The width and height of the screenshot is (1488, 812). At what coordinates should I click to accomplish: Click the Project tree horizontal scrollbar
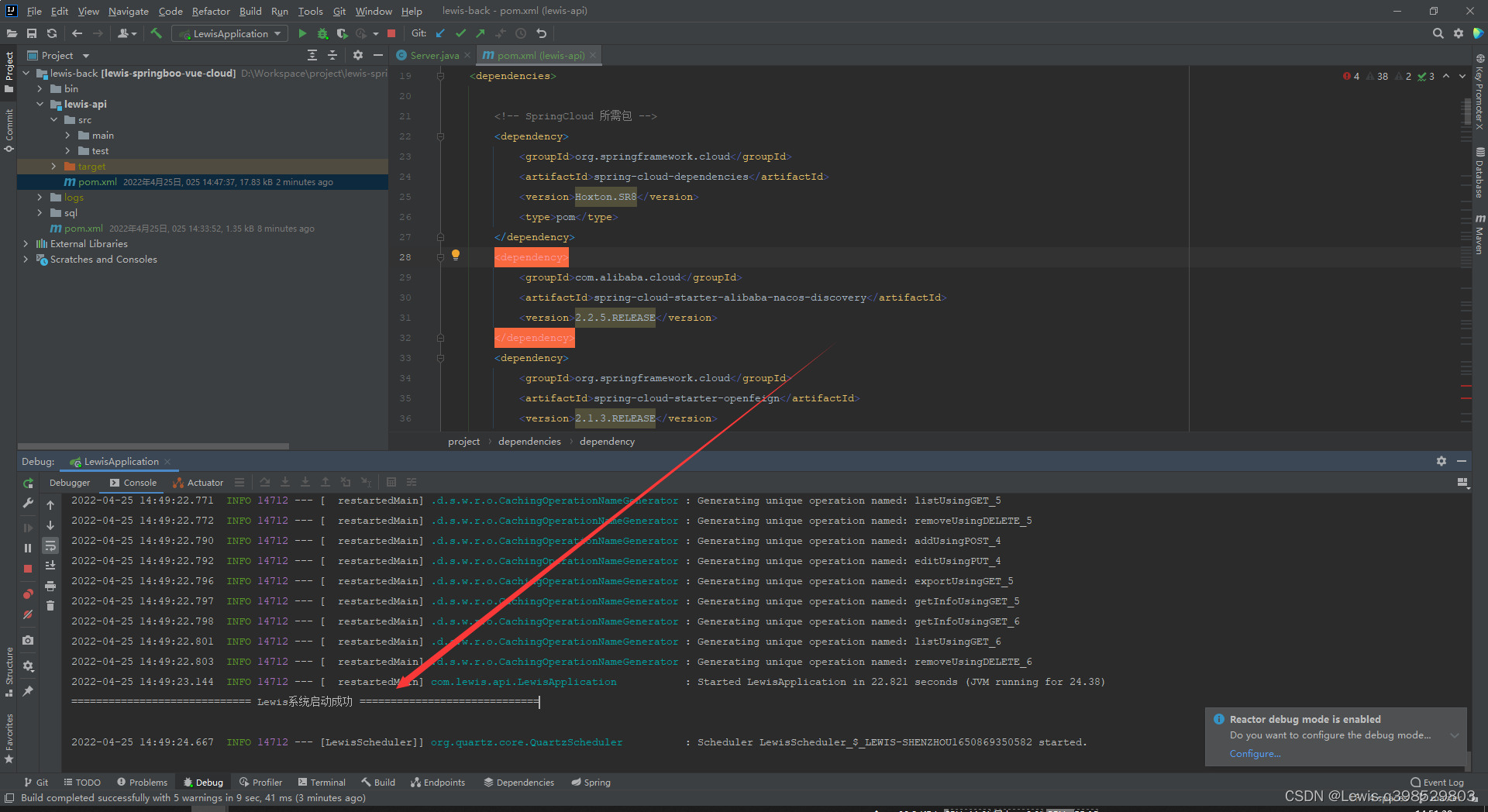153,446
